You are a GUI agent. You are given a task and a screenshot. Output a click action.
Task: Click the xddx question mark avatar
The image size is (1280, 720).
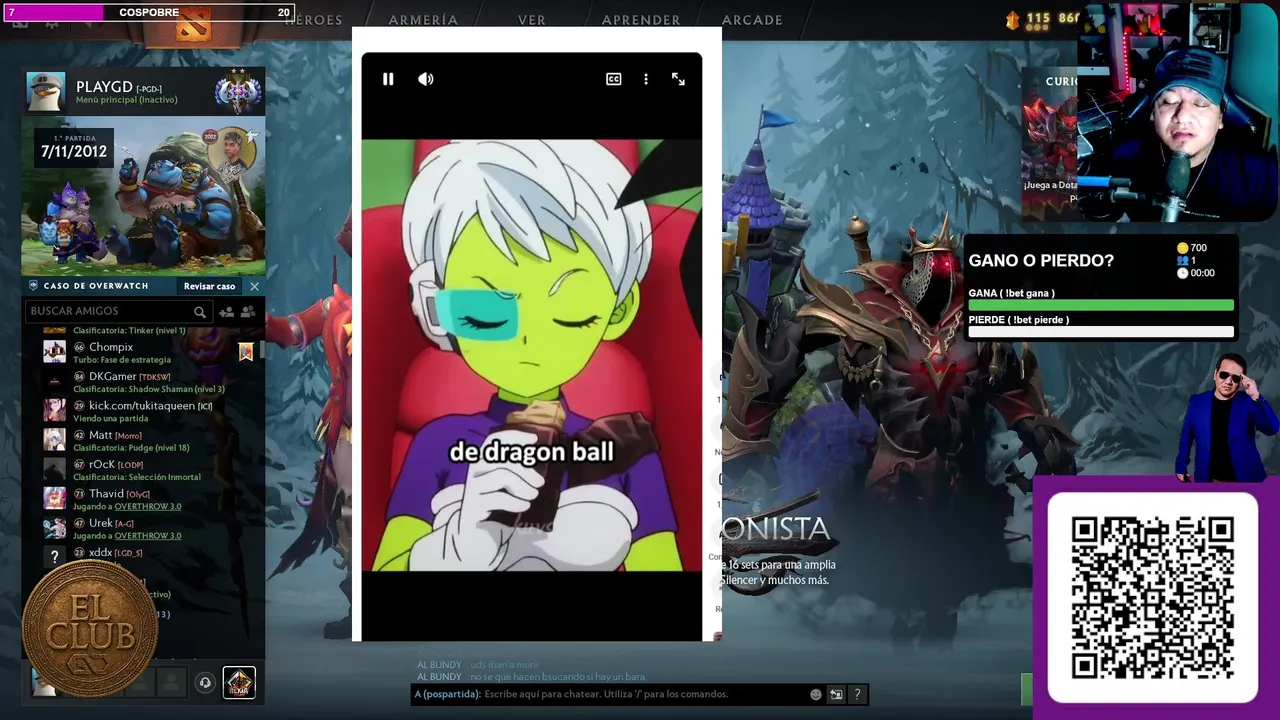(x=55, y=557)
